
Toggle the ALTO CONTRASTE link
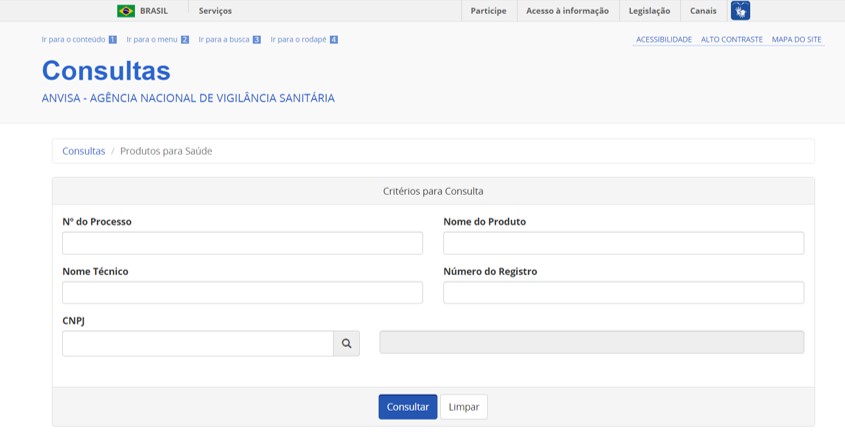click(x=732, y=39)
